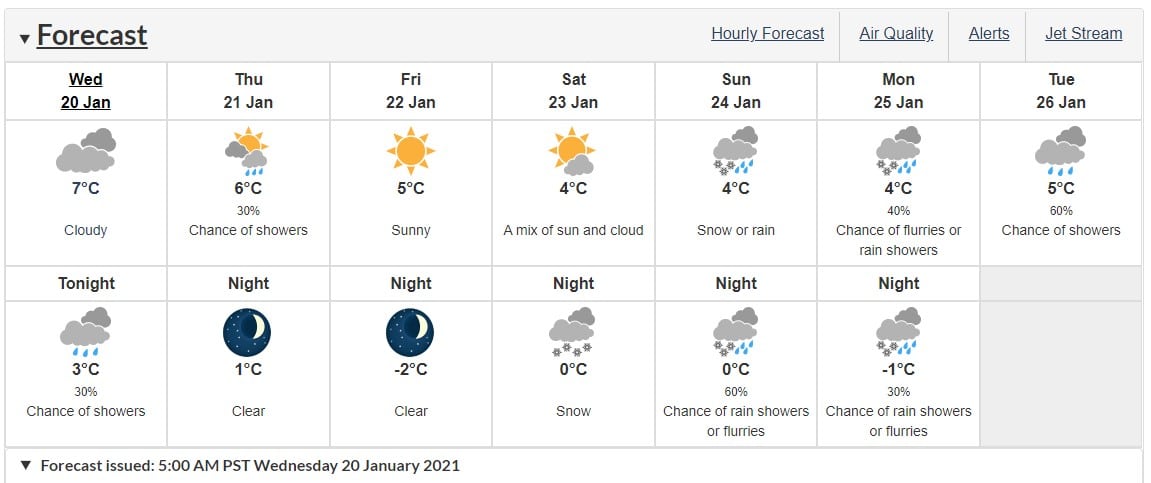This screenshot has height=483, width=1151.
Task: Click Thursday's chance of showers icon
Action: point(248,151)
